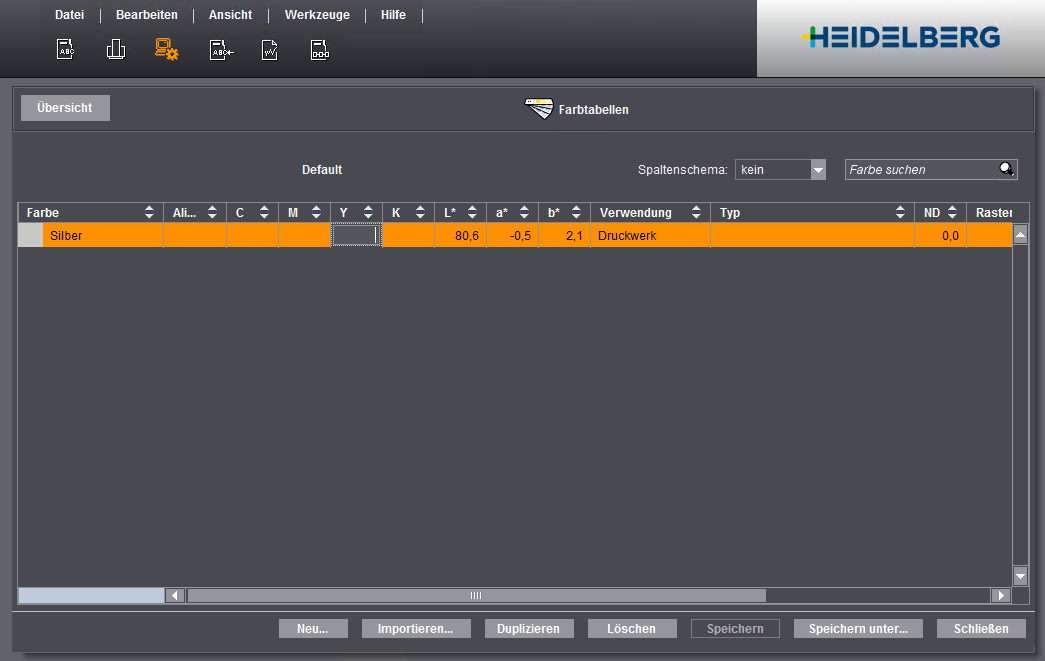Screen dimensions: 1045x661
Task: Open the Spaltenschema dropdown arrow
Action: click(818, 170)
